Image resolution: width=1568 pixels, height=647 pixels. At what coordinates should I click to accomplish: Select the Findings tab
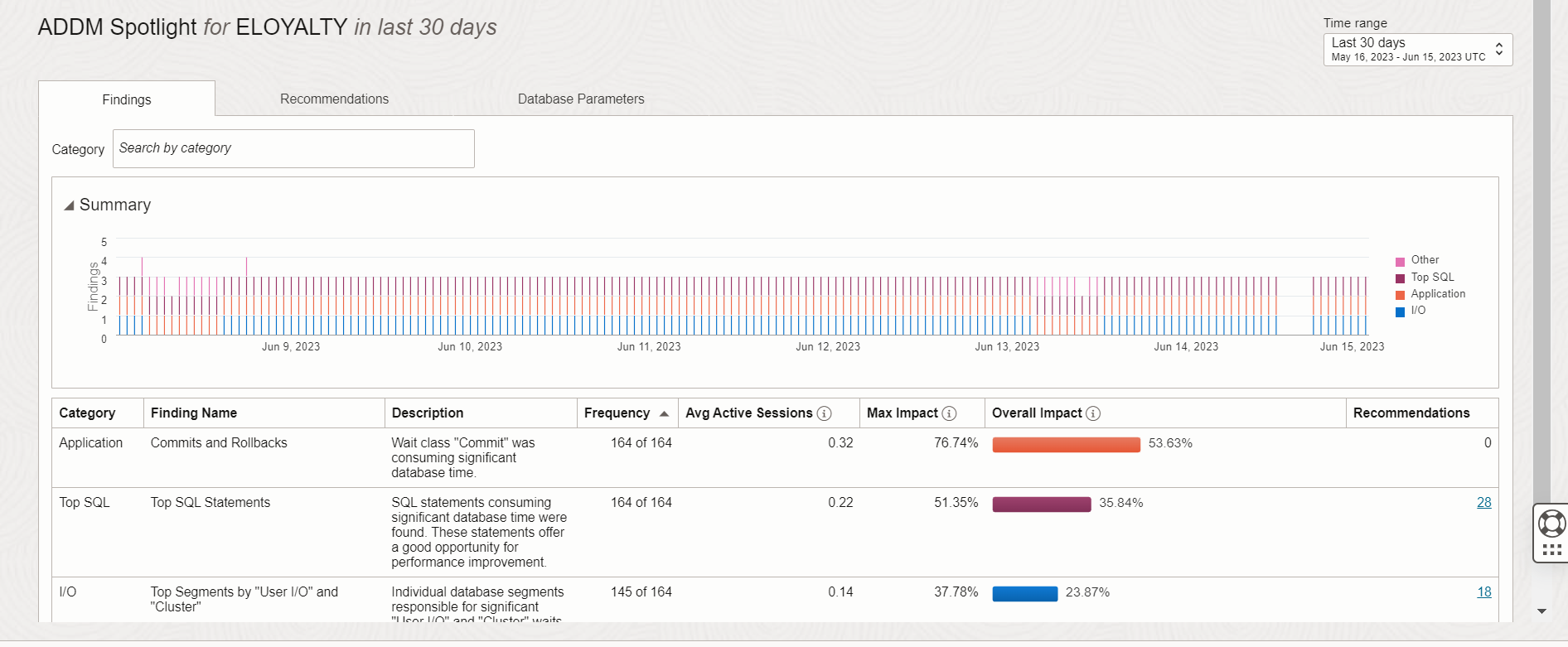coord(127,99)
